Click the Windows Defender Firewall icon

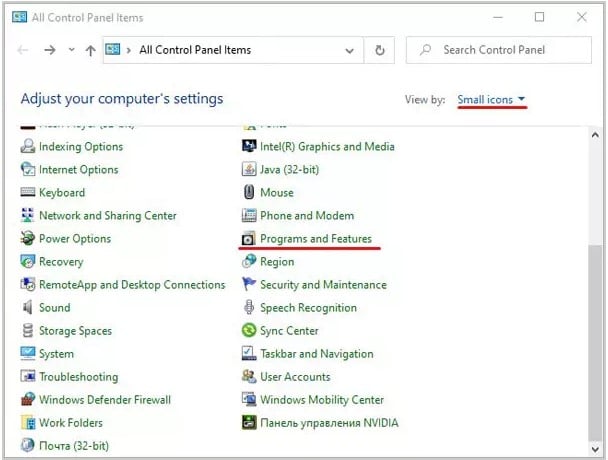tap(28, 399)
